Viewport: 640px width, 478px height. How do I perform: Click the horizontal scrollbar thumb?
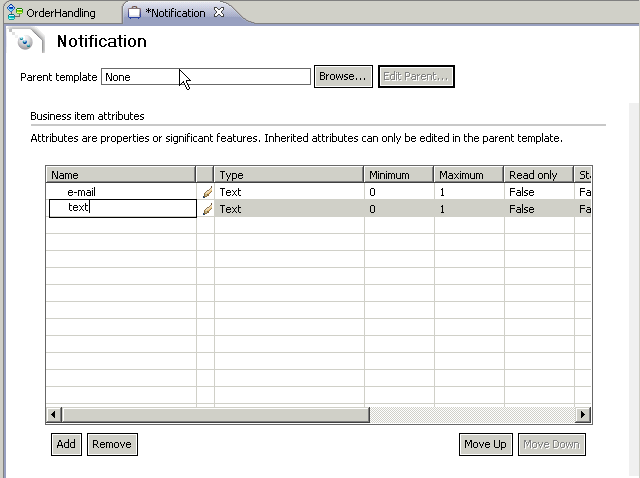click(215, 415)
